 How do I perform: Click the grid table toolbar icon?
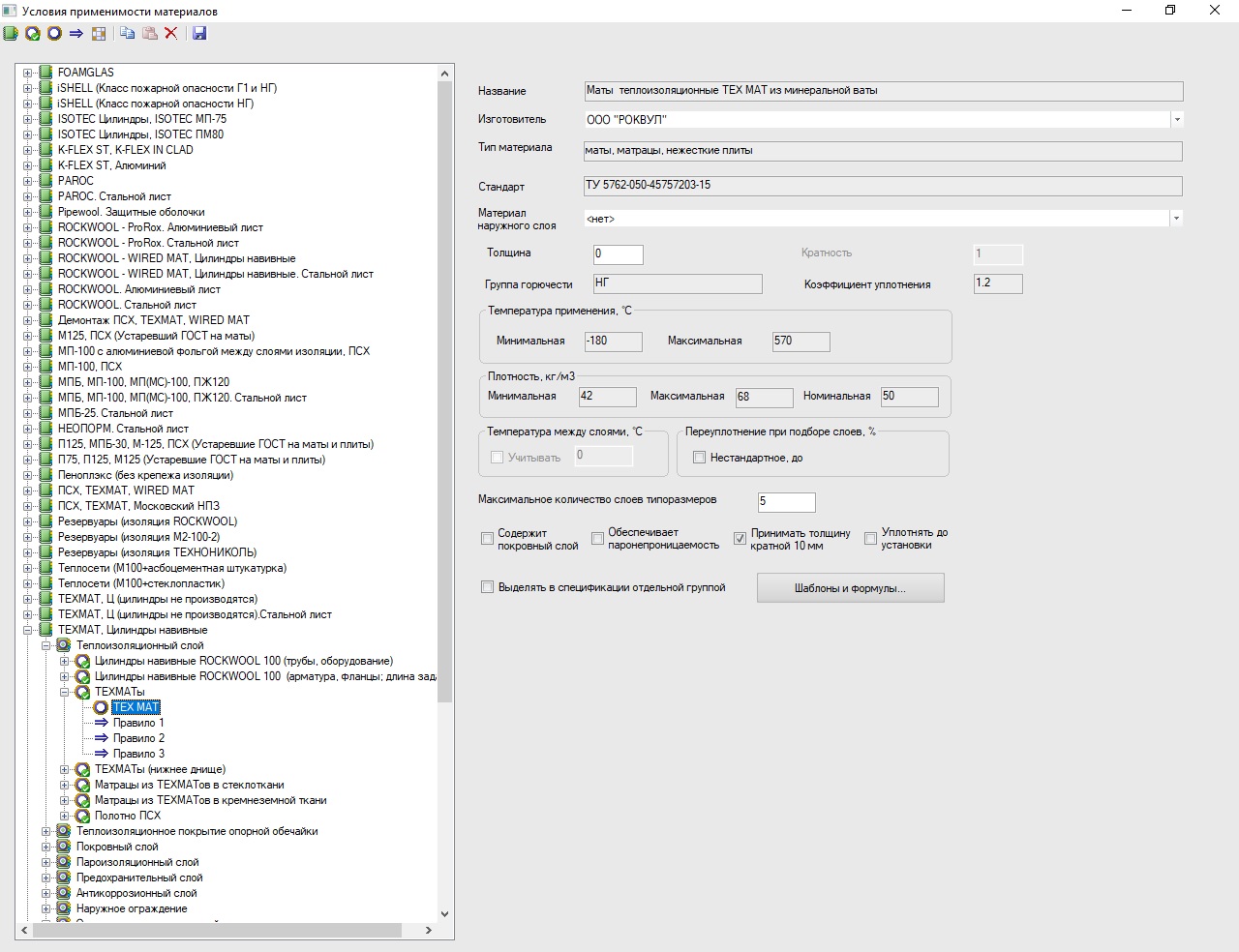pos(99,33)
